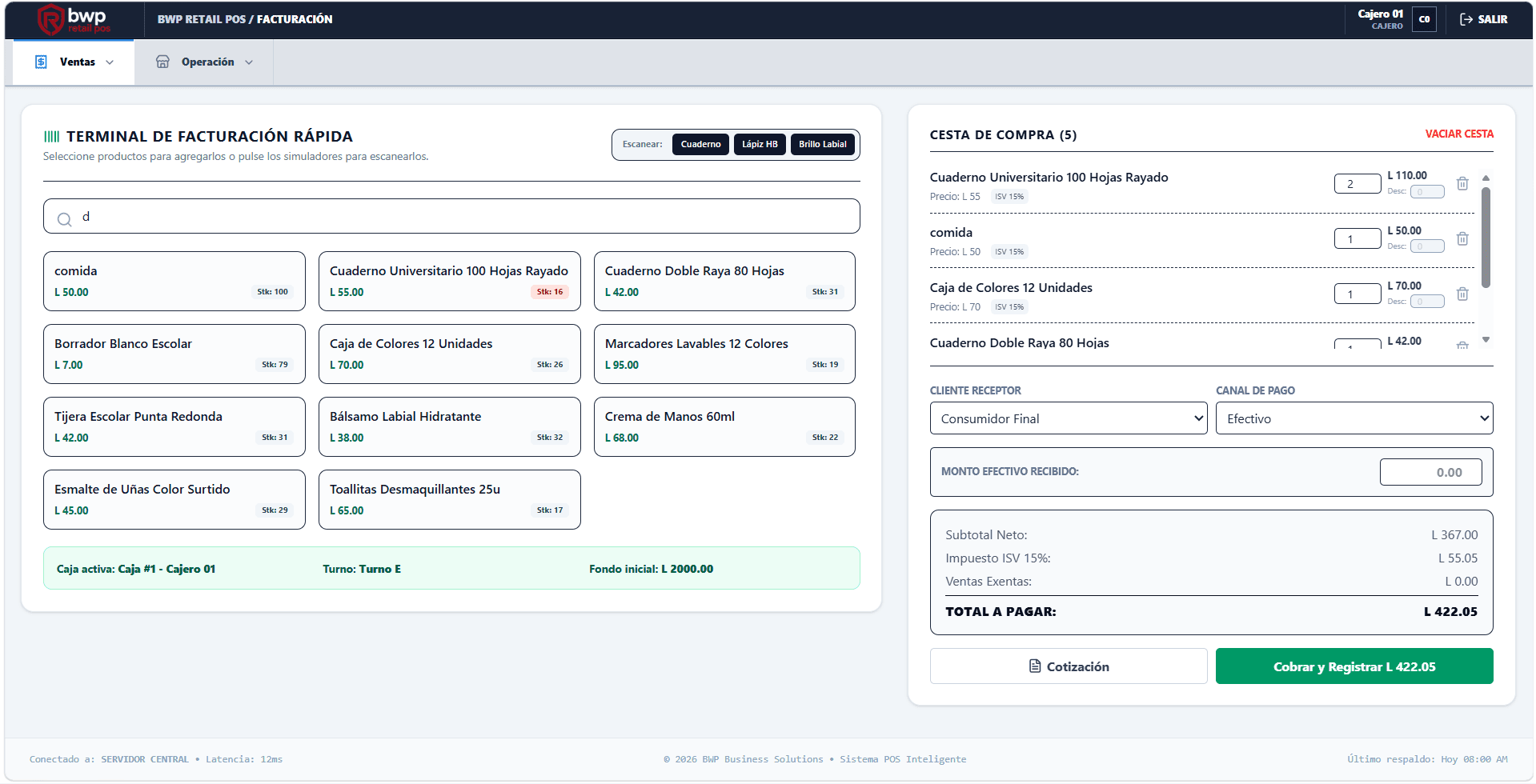The height and width of the screenshot is (784, 1536).
Task: Click the Último respaldo footer text
Action: (x=1427, y=759)
